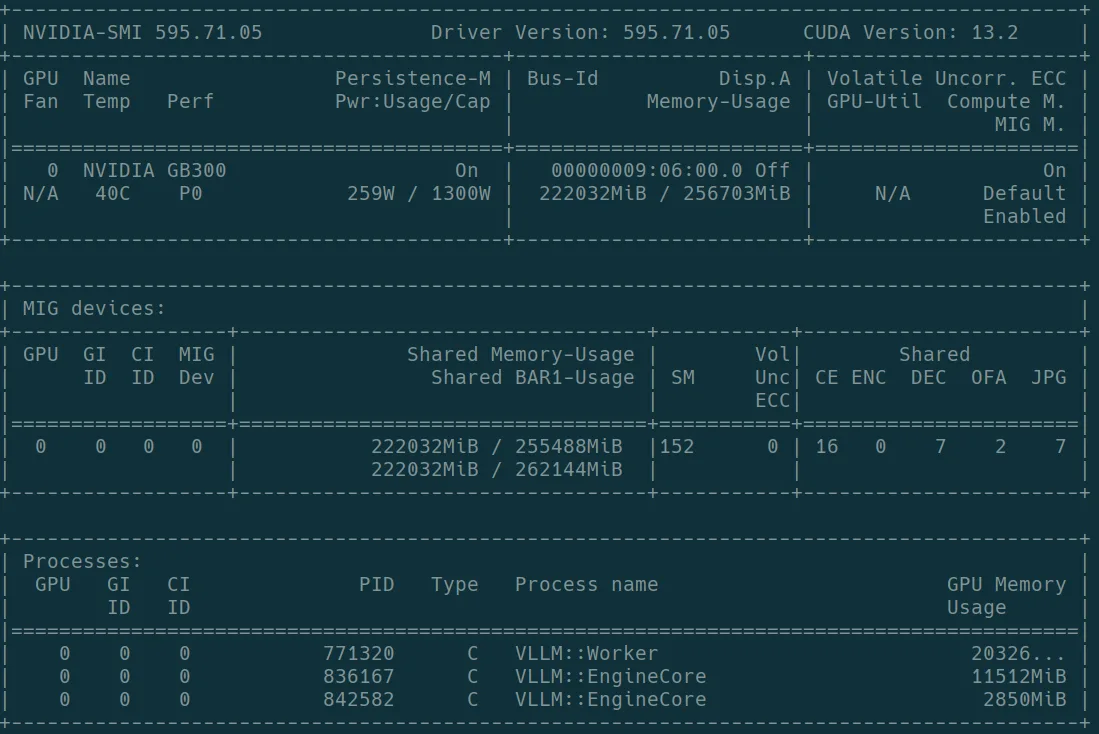Click the MIG M. value Enabled

tap(1024, 217)
